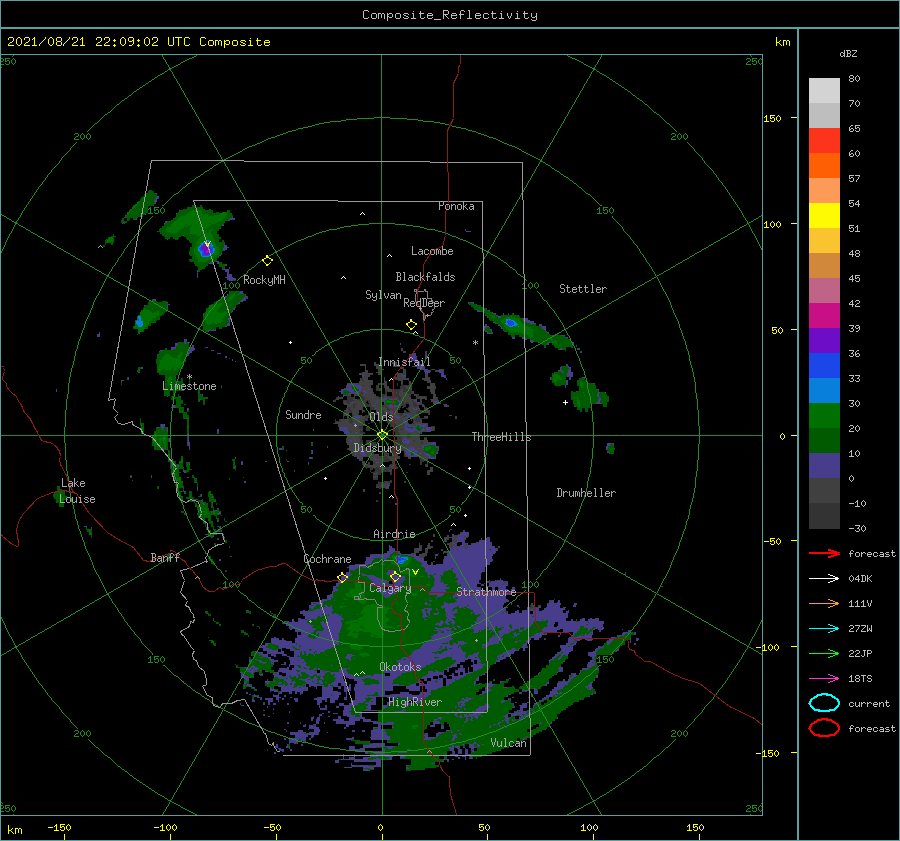900x841 pixels.
Task: Click the Banff city label
Action: point(165,557)
